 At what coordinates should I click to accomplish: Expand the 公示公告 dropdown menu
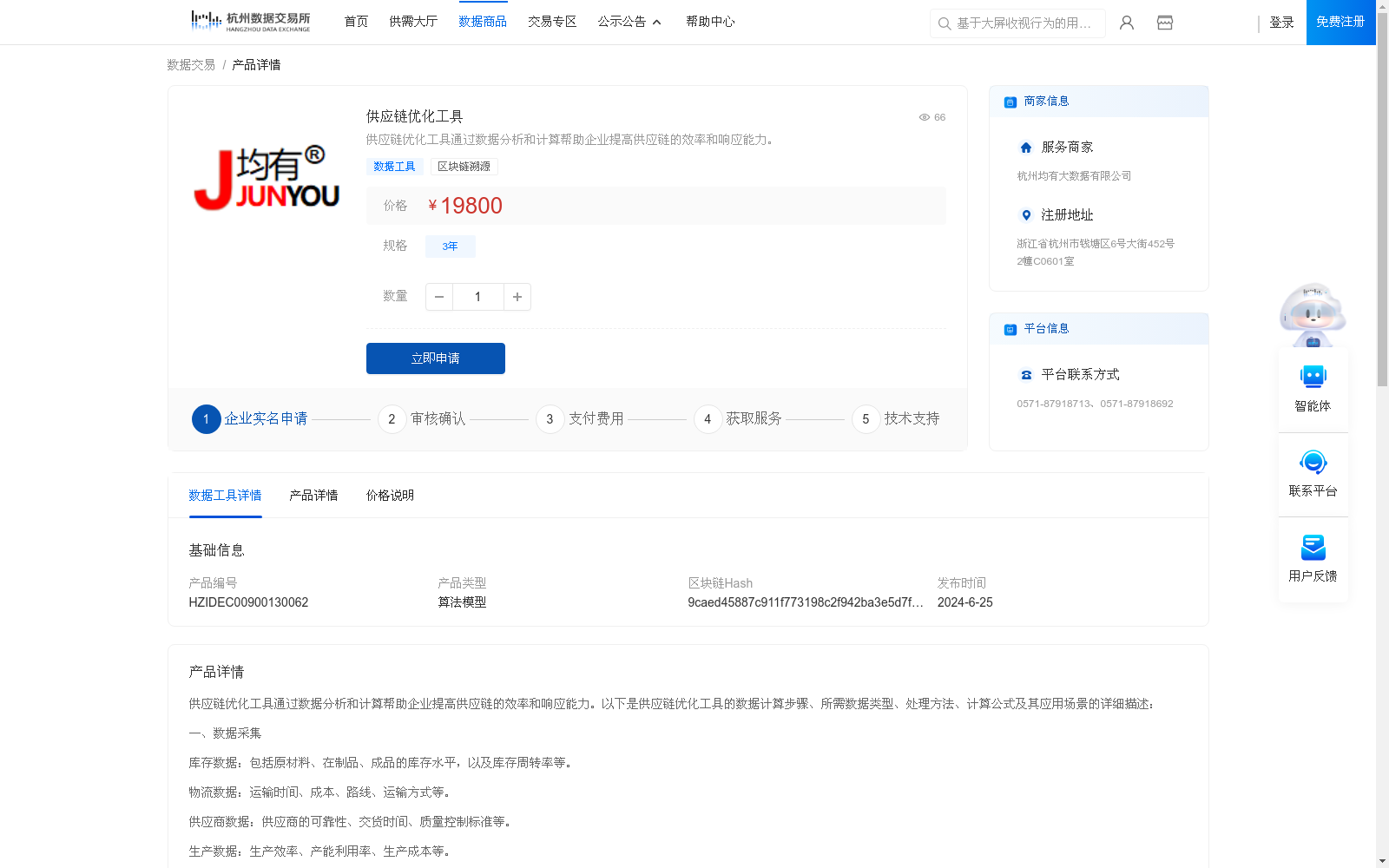click(629, 22)
